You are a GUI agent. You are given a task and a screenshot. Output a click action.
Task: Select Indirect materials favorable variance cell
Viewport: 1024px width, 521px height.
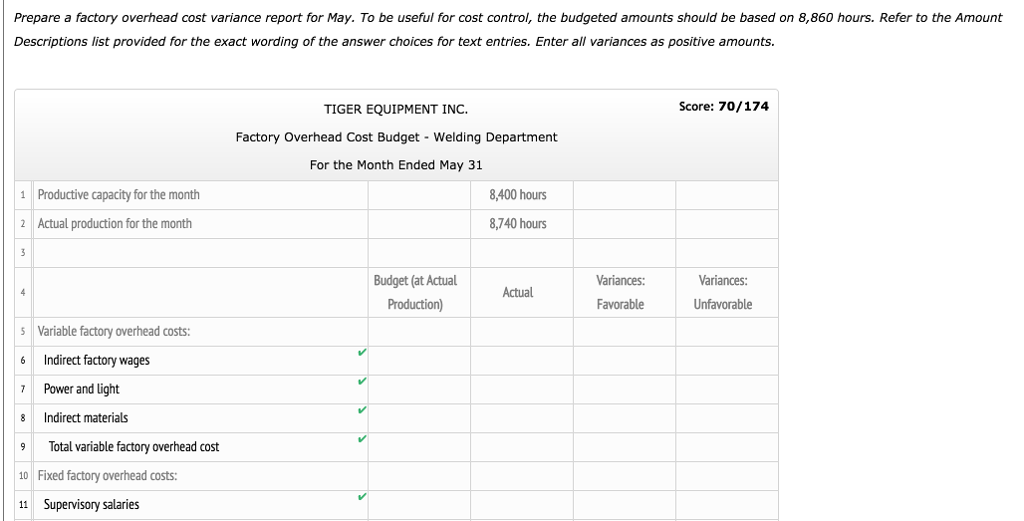pos(624,418)
